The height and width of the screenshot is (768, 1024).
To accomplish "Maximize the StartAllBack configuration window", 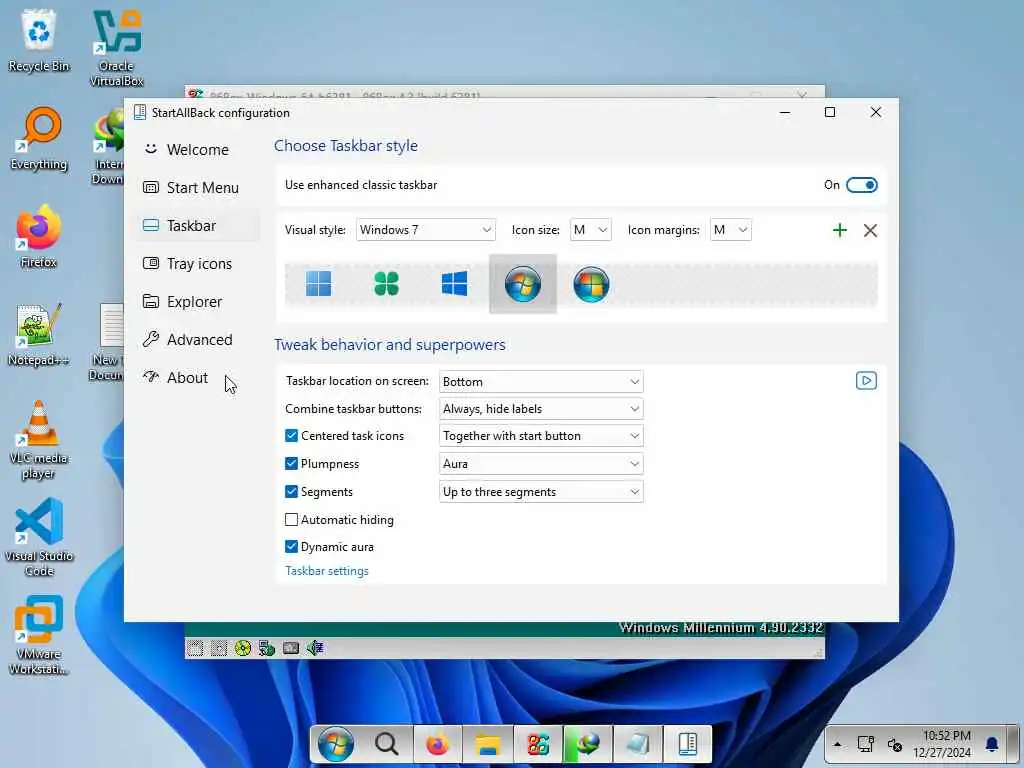I will click(x=830, y=112).
